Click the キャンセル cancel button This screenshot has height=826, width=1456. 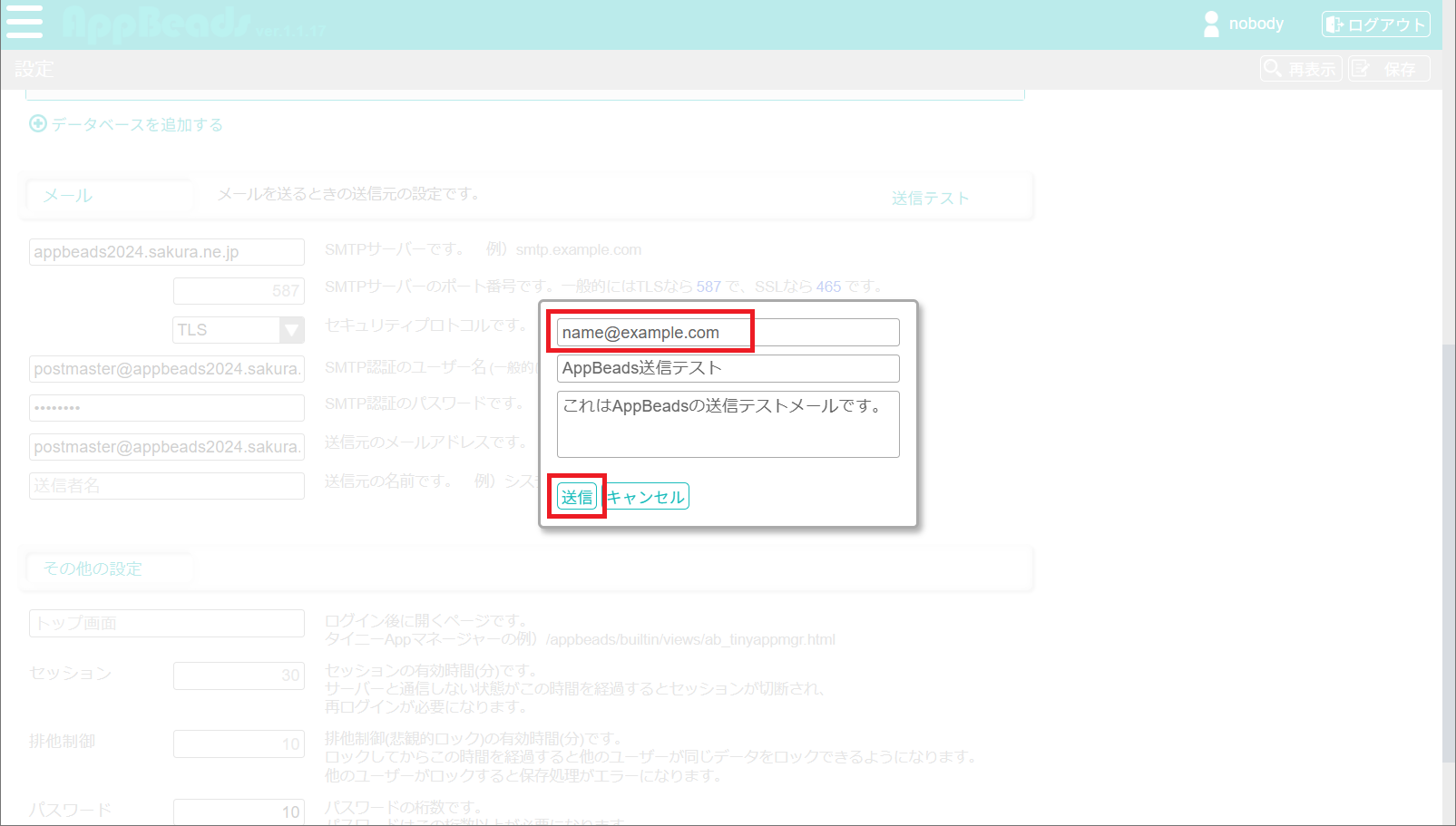tap(646, 497)
